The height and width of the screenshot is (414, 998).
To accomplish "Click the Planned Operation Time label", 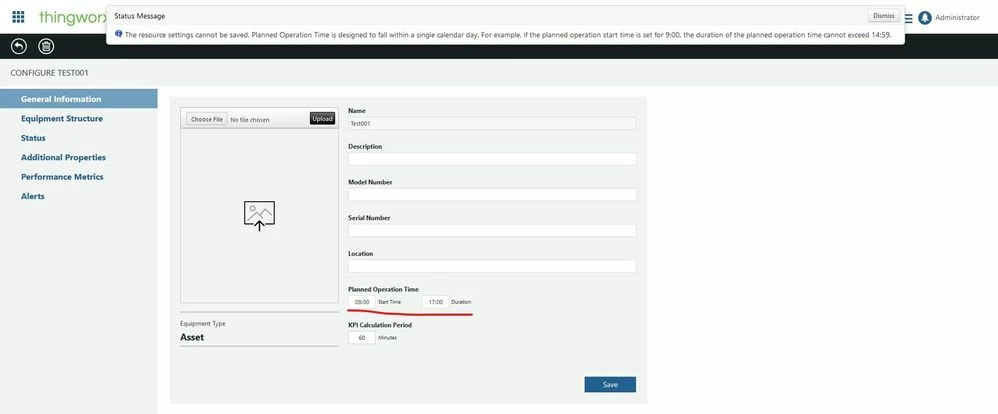I will pyautogui.click(x=383, y=289).
